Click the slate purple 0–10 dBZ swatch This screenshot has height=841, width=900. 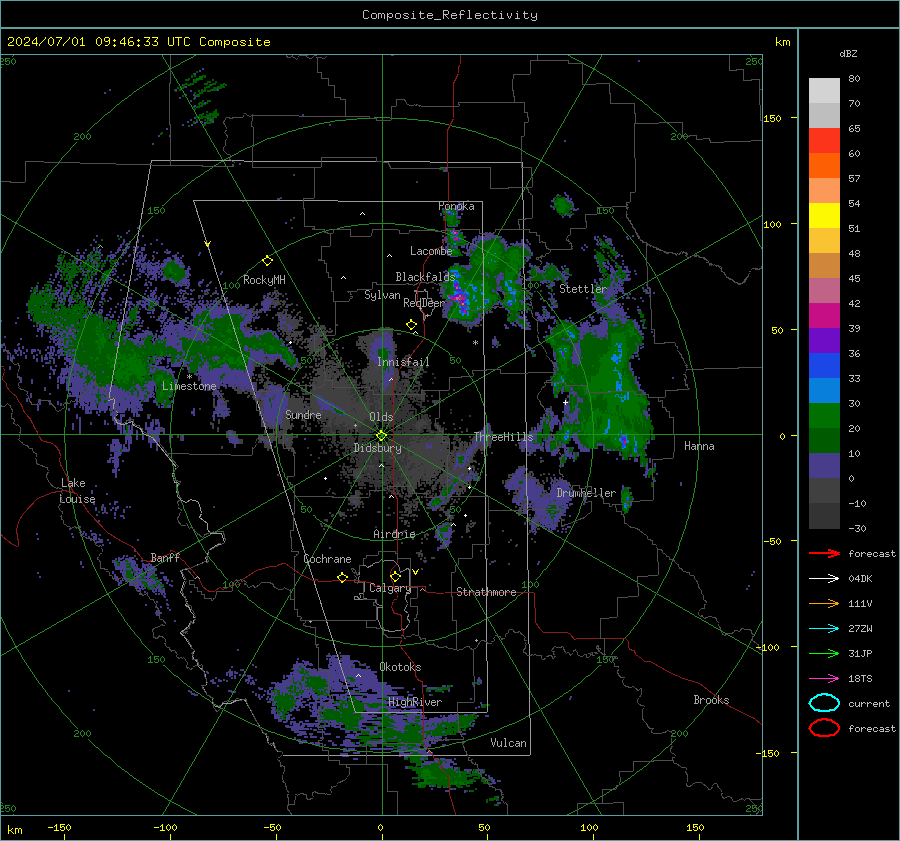tap(824, 466)
